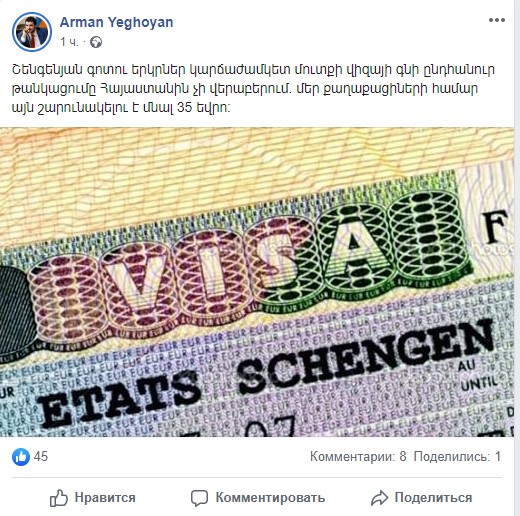Open the Arman Yeghoyan profile name link
520x516 pixels.
tap(117, 22)
